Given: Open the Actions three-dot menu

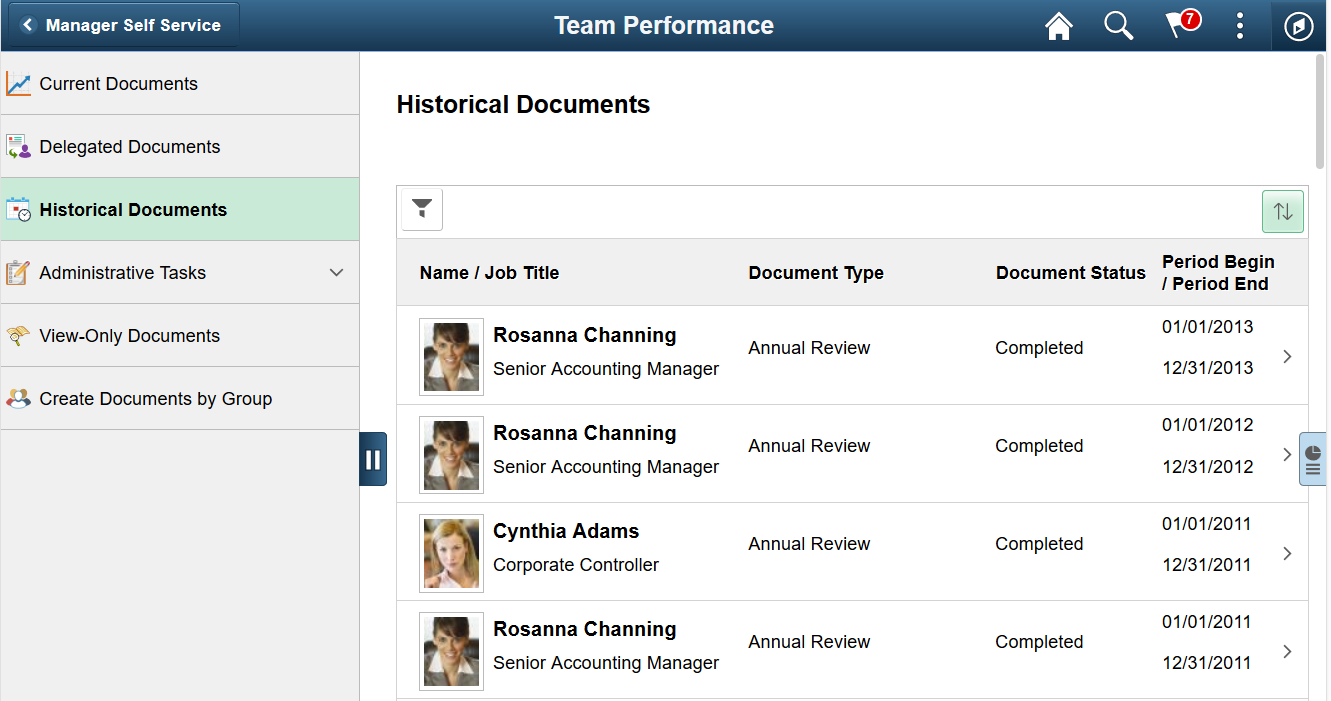Looking at the screenshot, I should tap(1240, 26).
